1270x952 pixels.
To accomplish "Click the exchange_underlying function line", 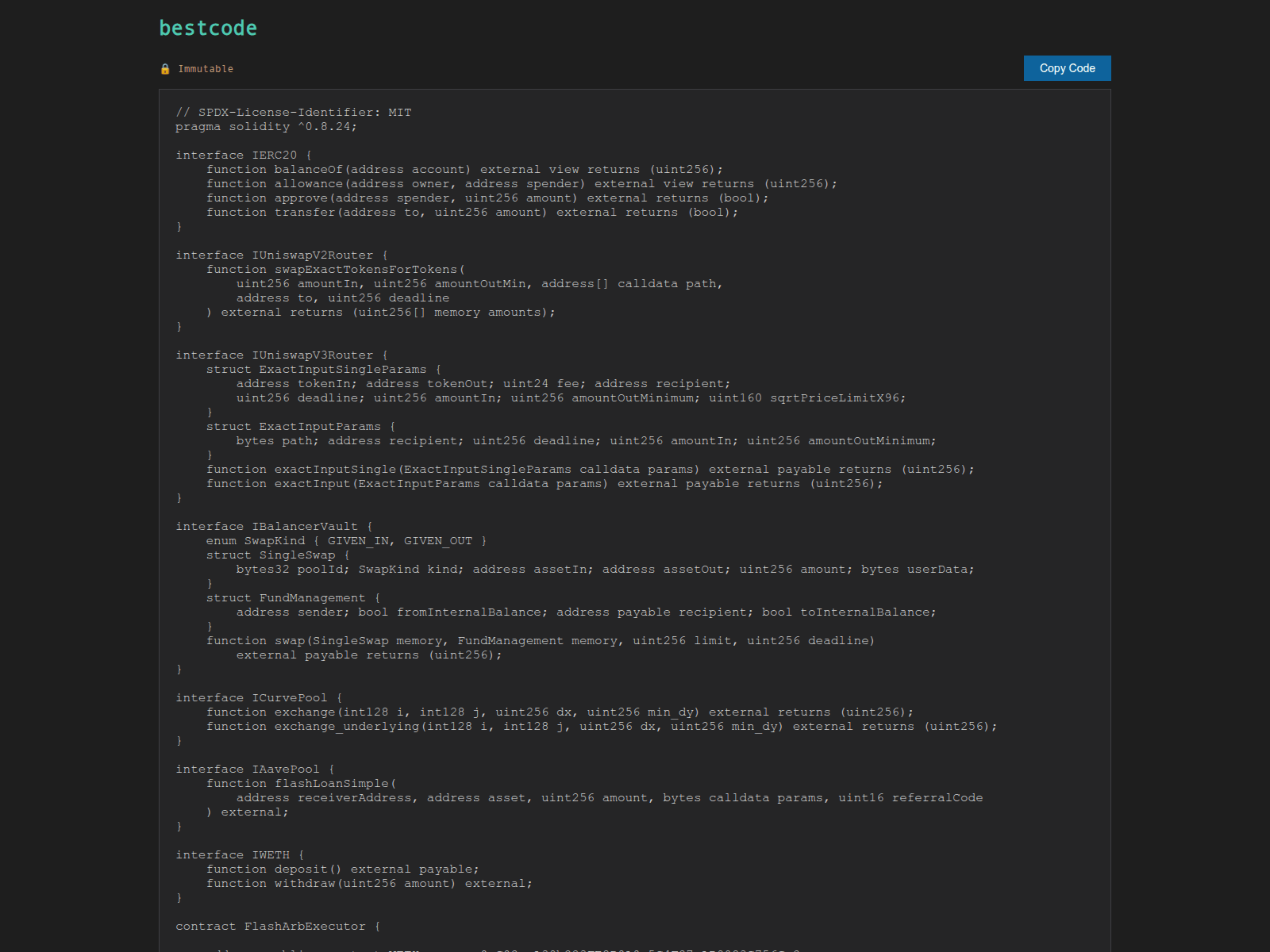I will pyautogui.click(x=602, y=727).
